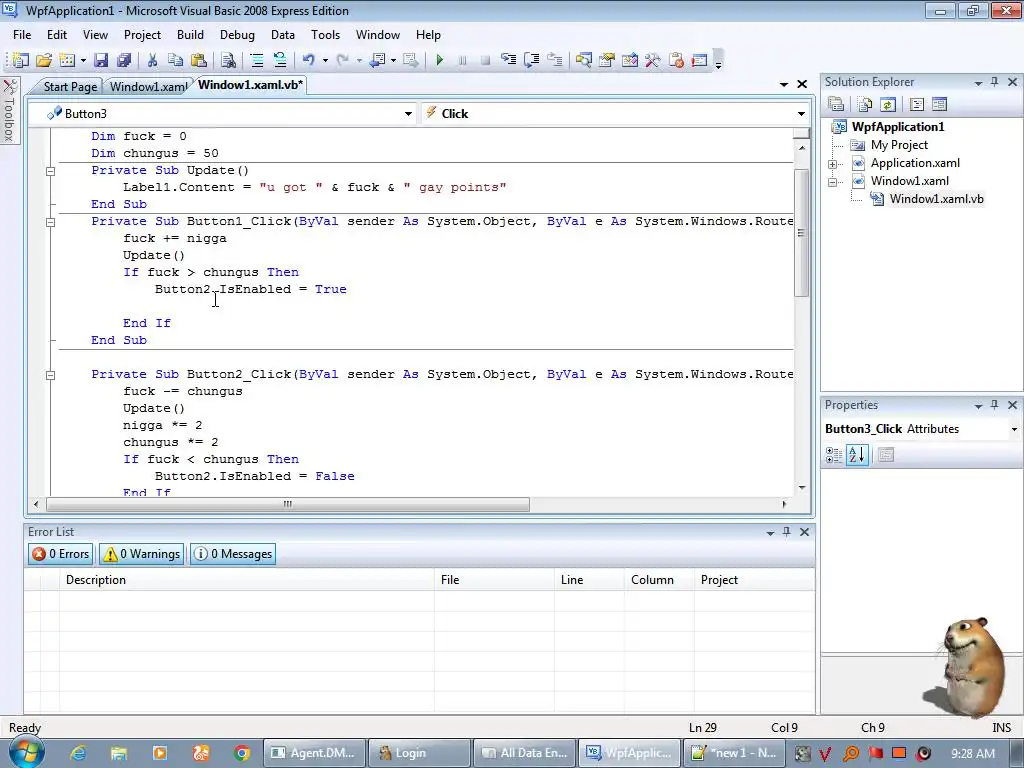Uncomment the selected lines icon
This screenshot has width=1024, height=768.
pos(280,61)
